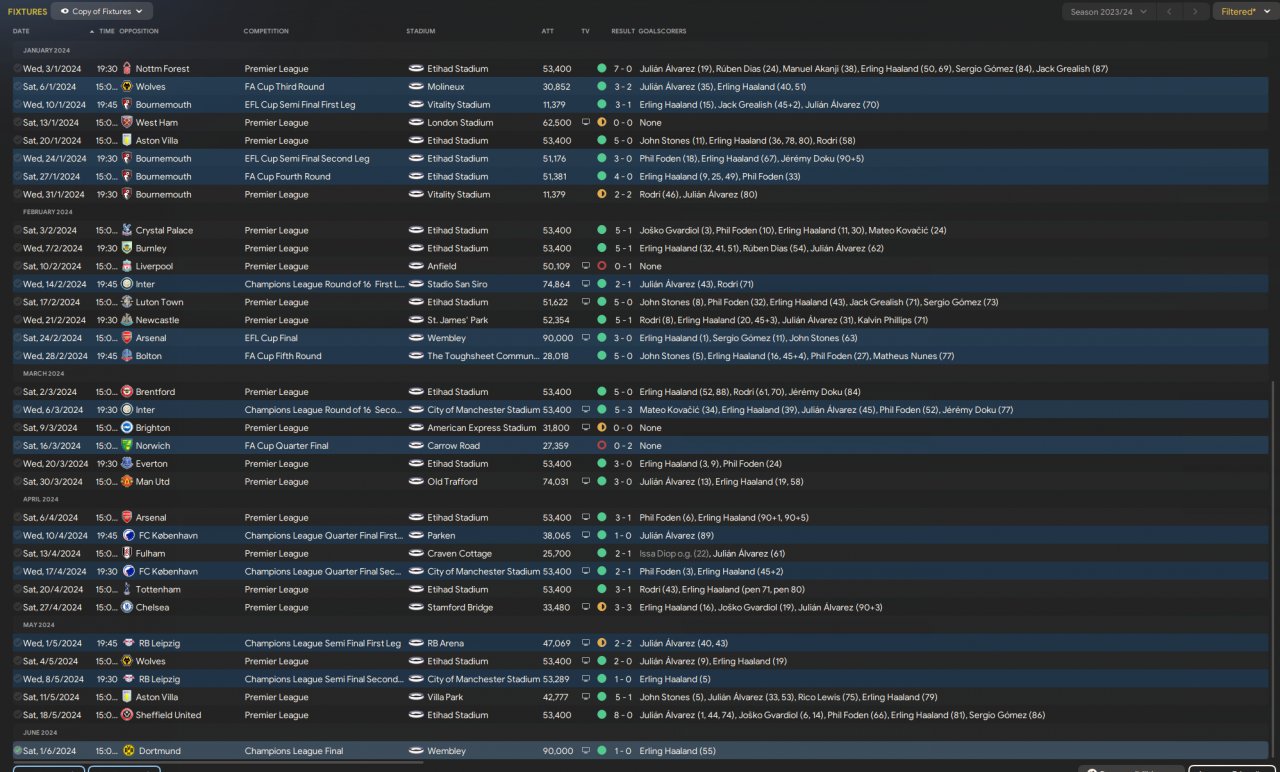
Task: Click the stadium icon beside Anfield
Action: (417, 267)
